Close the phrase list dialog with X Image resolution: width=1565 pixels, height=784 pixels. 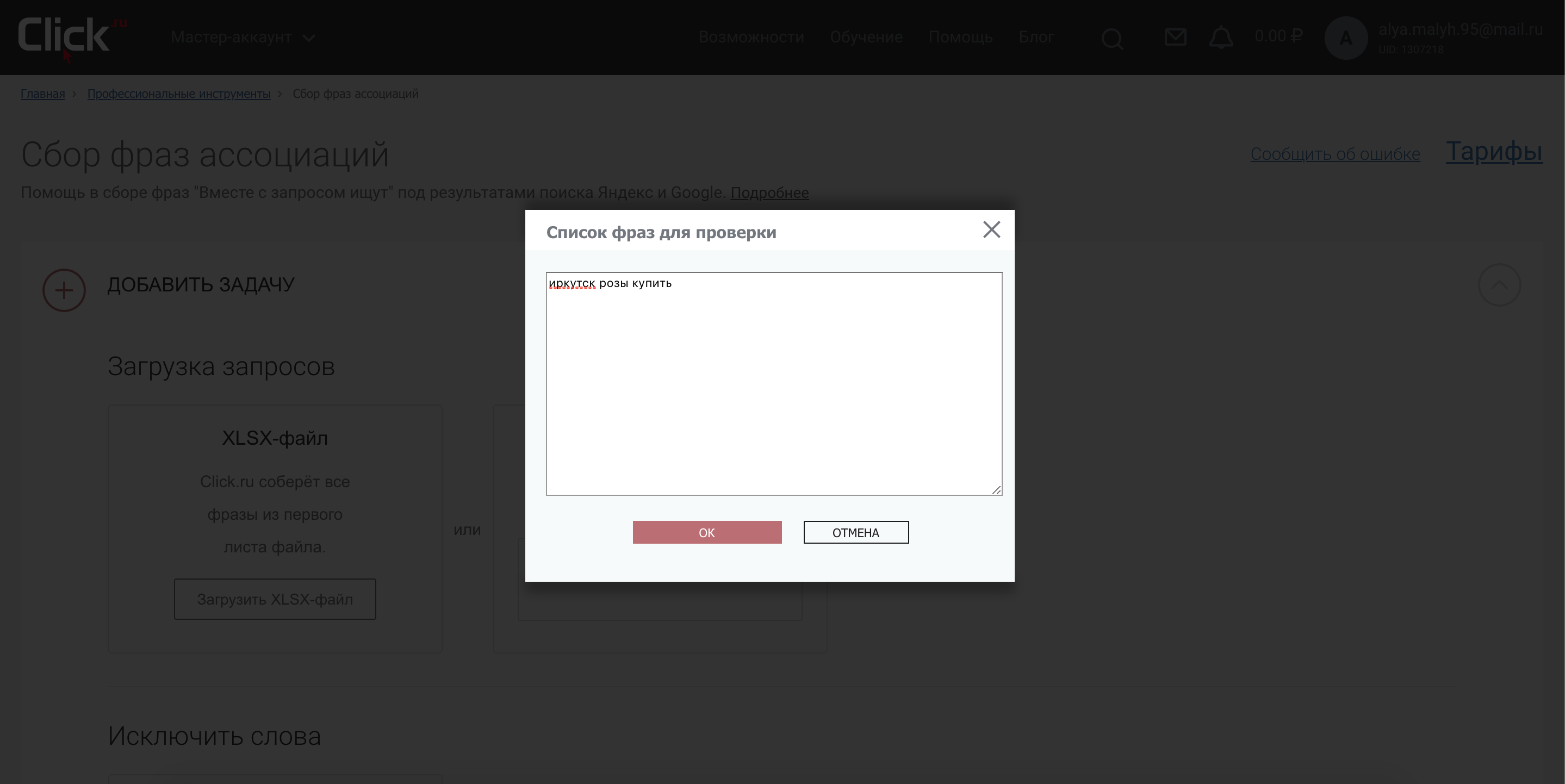pyautogui.click(x=991, y=229)
